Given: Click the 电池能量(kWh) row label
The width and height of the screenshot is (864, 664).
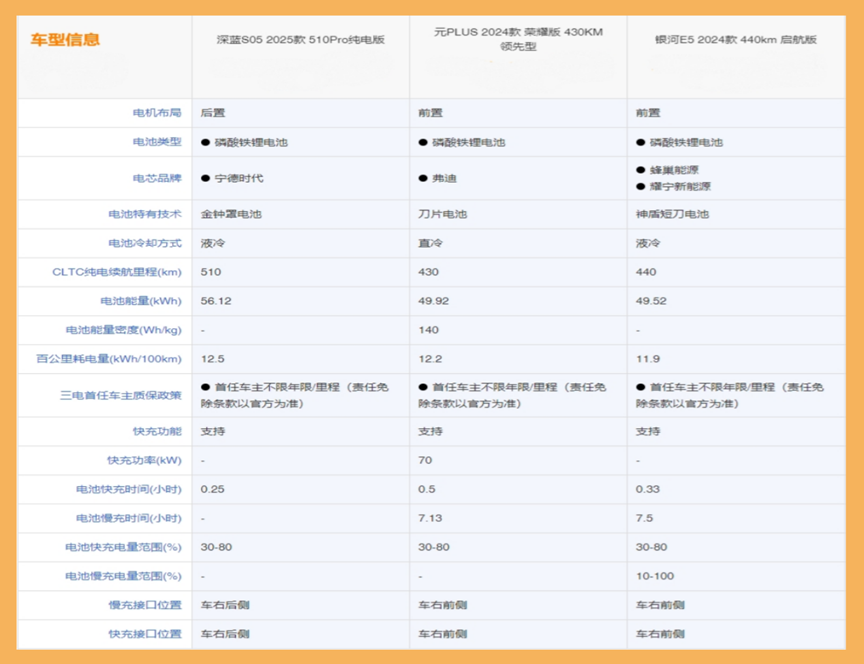Looking at the screenshot, I should click(141, 301).
